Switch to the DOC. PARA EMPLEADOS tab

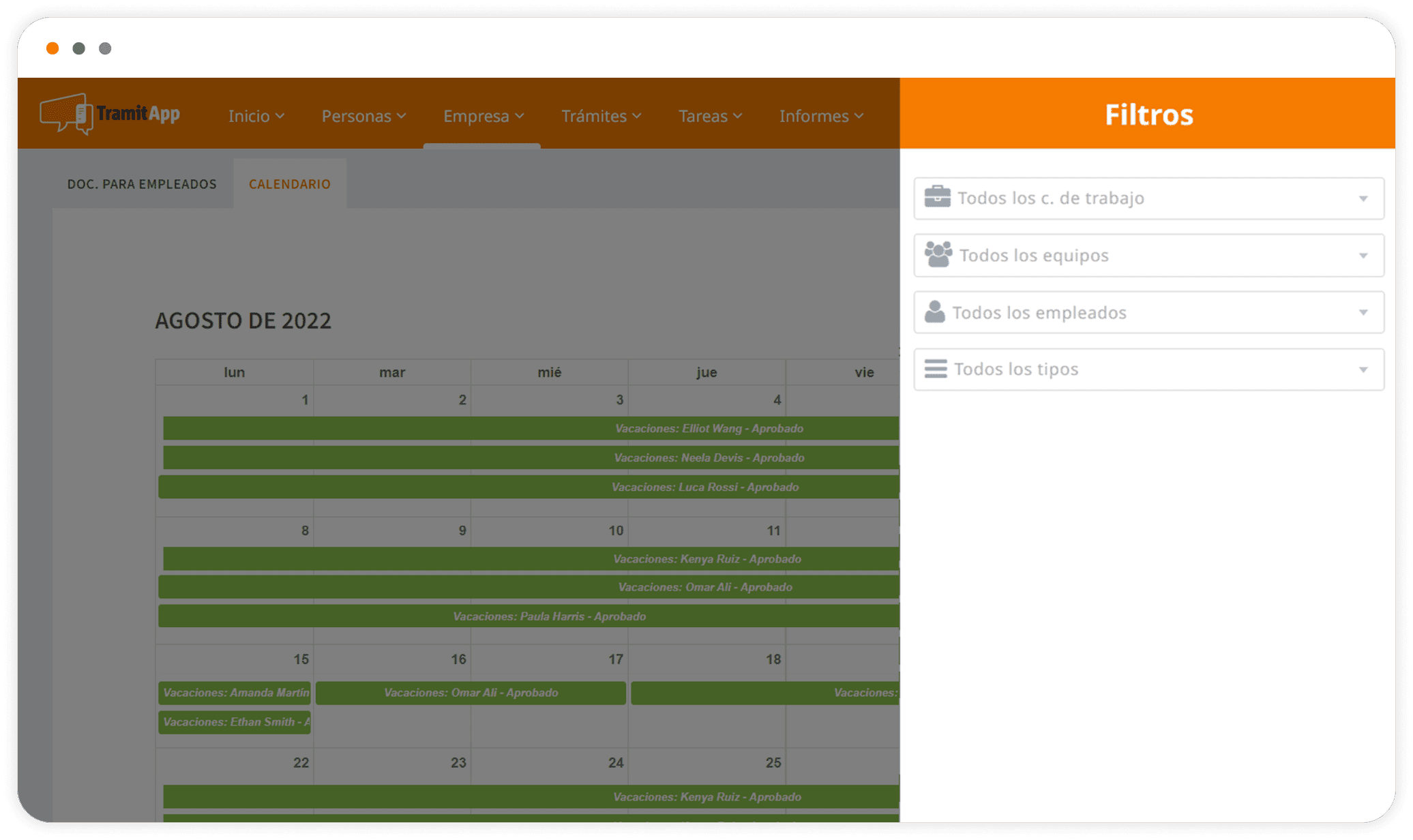click(x=141, y=183)
